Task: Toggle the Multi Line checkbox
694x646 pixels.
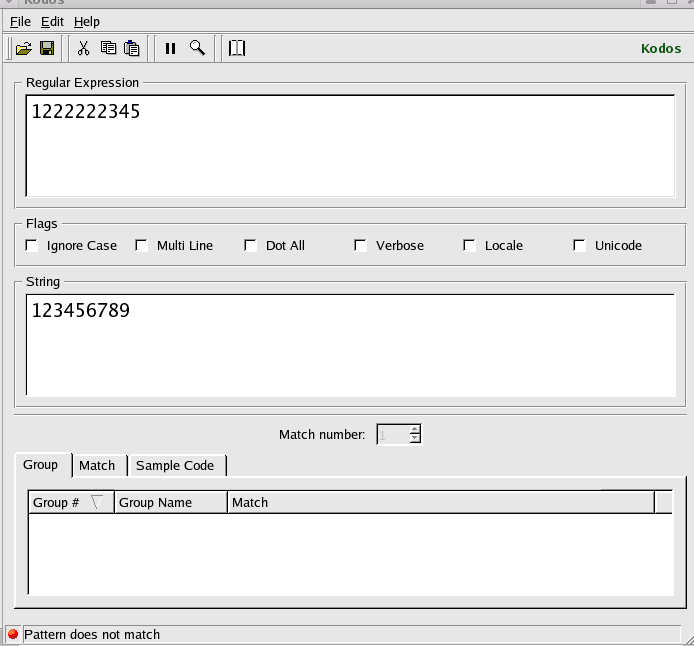Action: (x=141, y=245)
